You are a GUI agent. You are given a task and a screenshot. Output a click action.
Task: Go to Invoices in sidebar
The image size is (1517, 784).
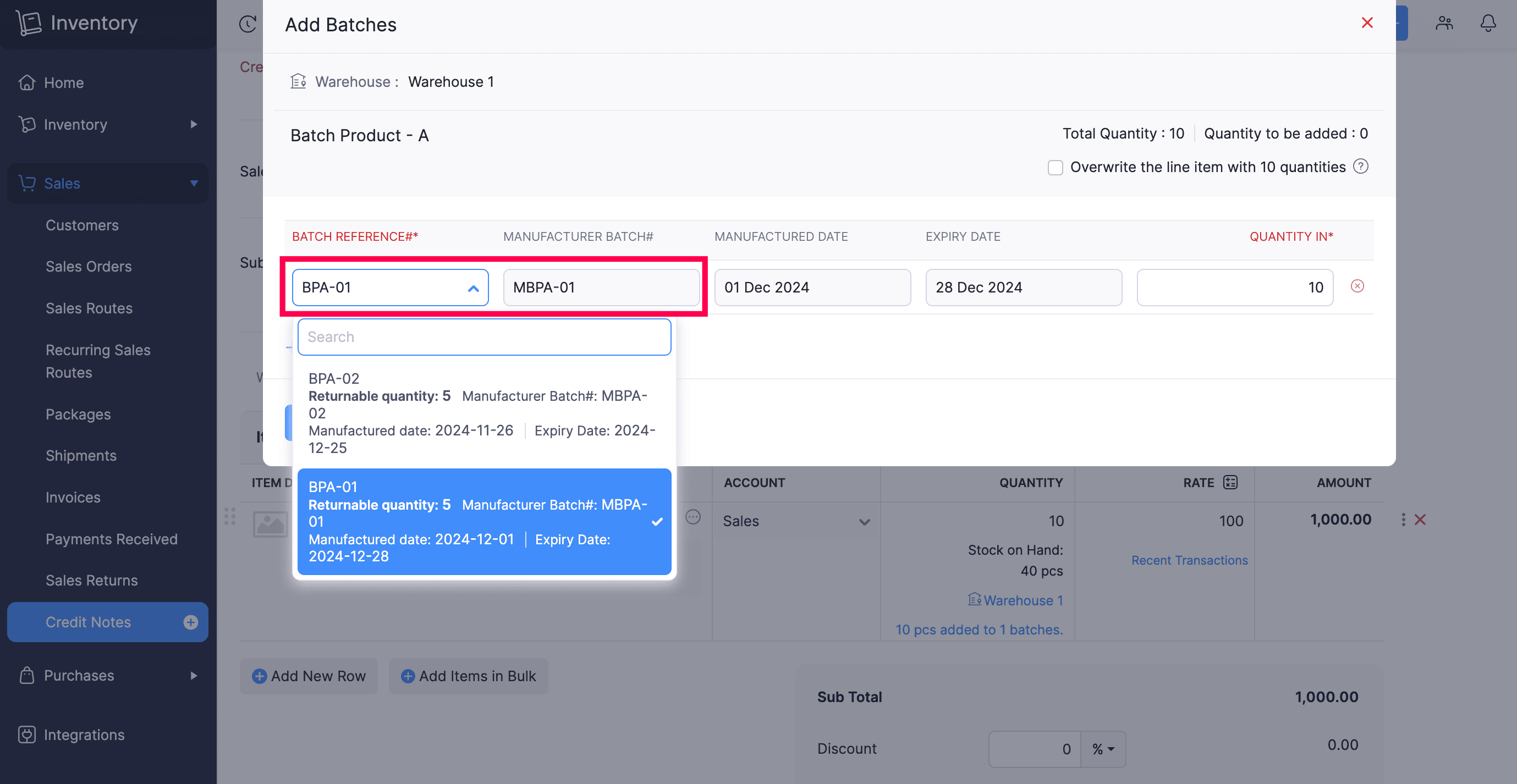coord(73,498)
